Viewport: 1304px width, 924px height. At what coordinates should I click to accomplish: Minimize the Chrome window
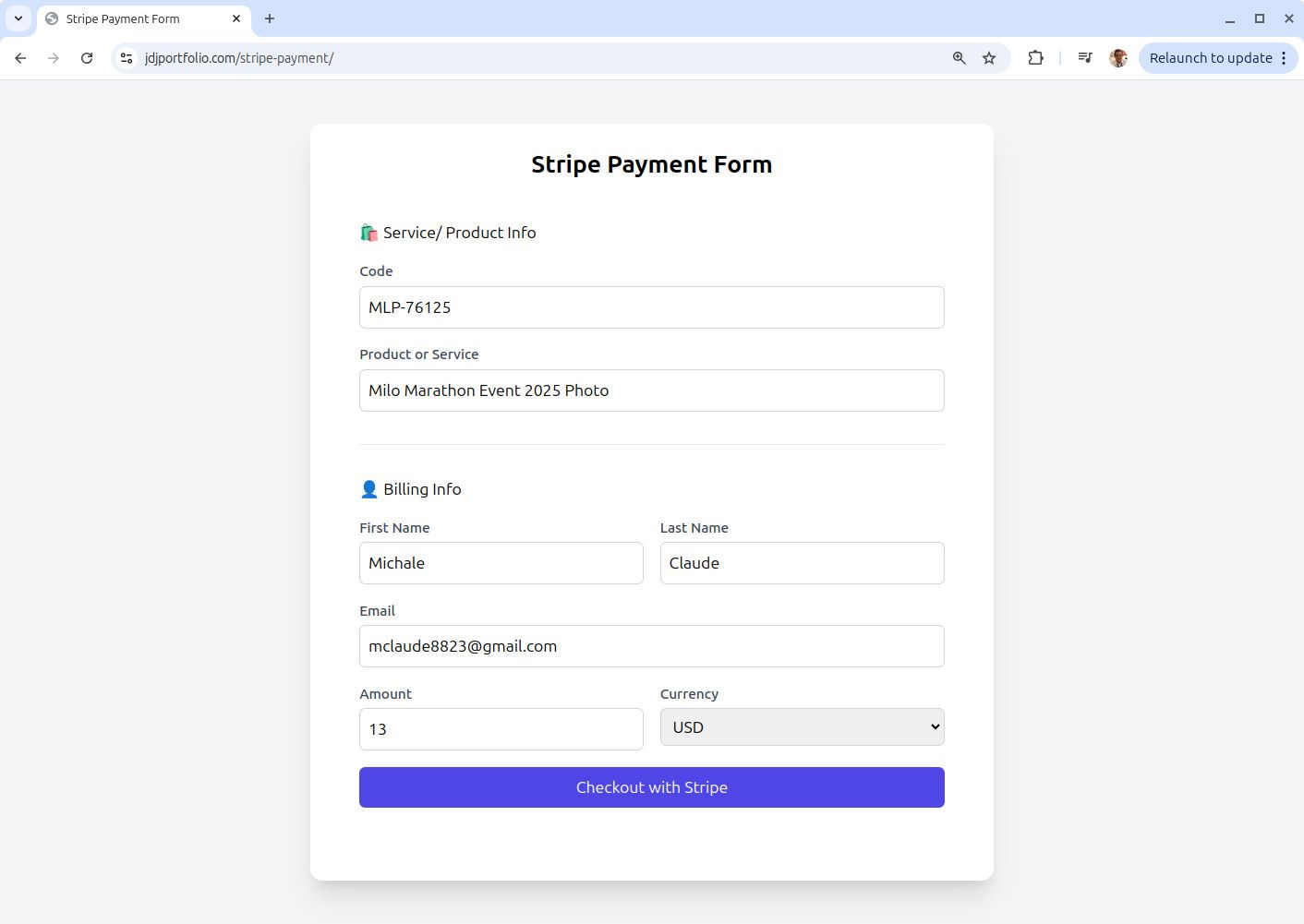(1230, 18)
